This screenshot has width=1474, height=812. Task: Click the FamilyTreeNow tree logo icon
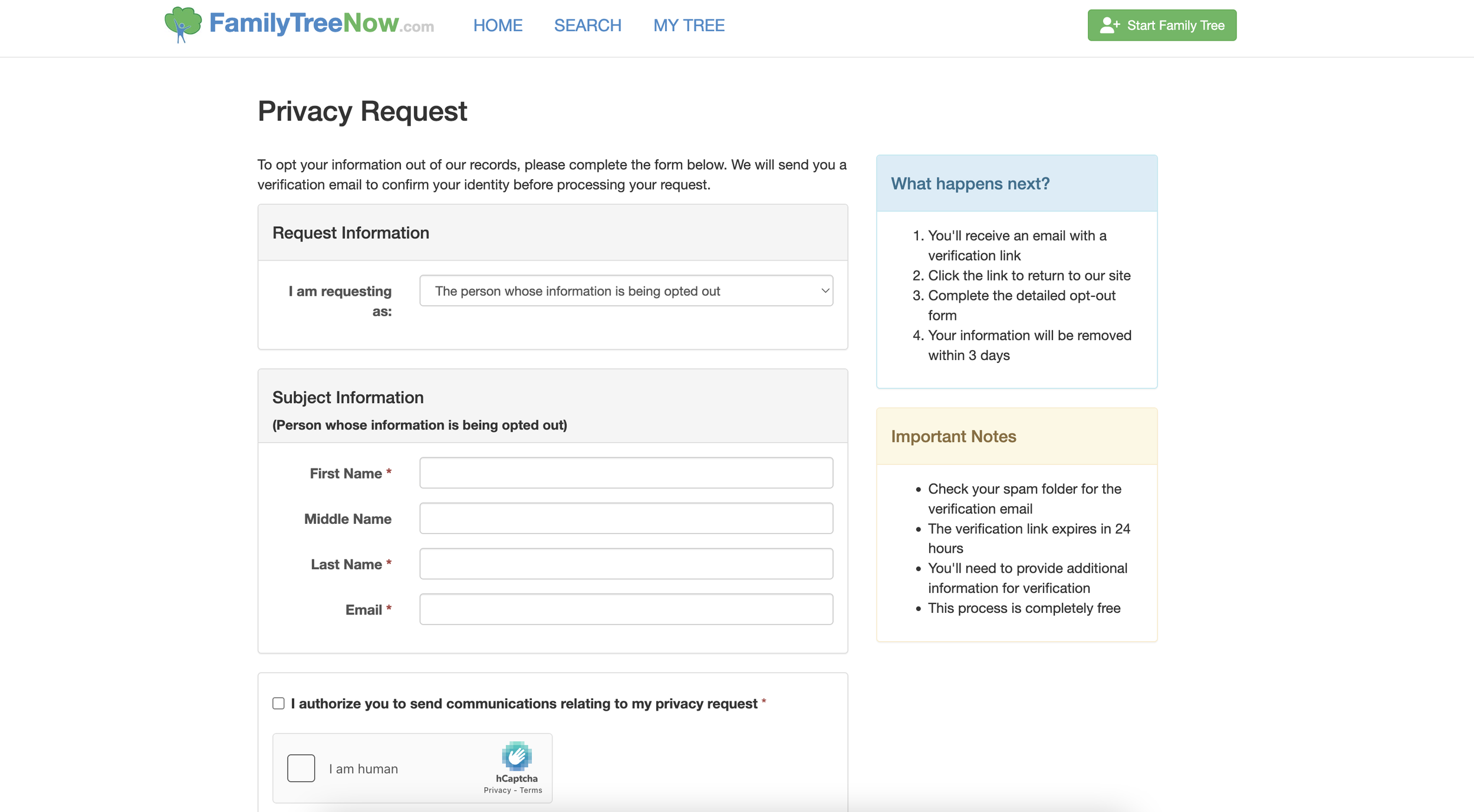[183, 24]
